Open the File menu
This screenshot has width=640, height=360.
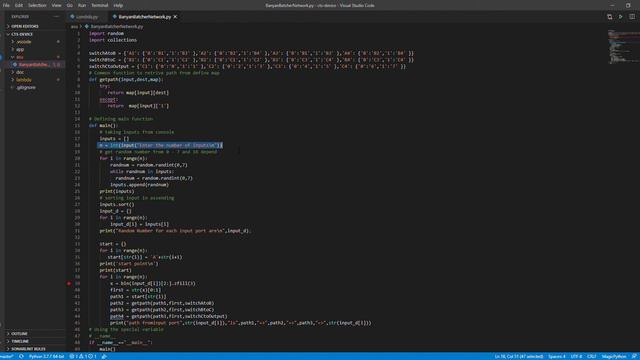6,5
